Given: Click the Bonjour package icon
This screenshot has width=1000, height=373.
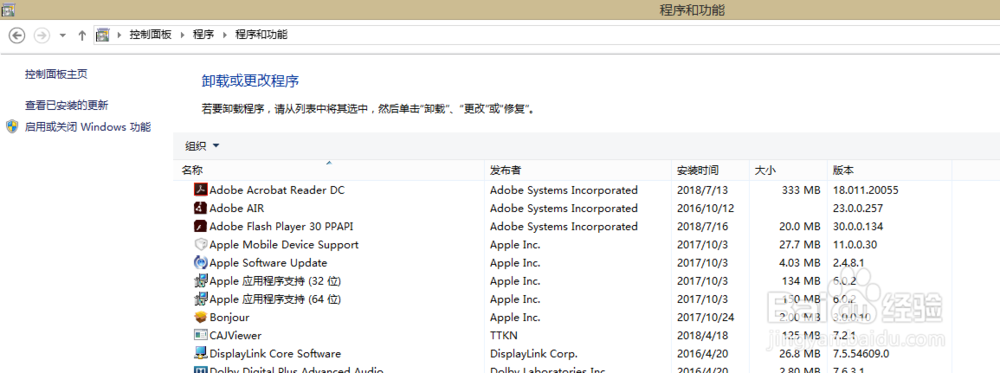Looking at the screenshot, I should pos(201,317).
